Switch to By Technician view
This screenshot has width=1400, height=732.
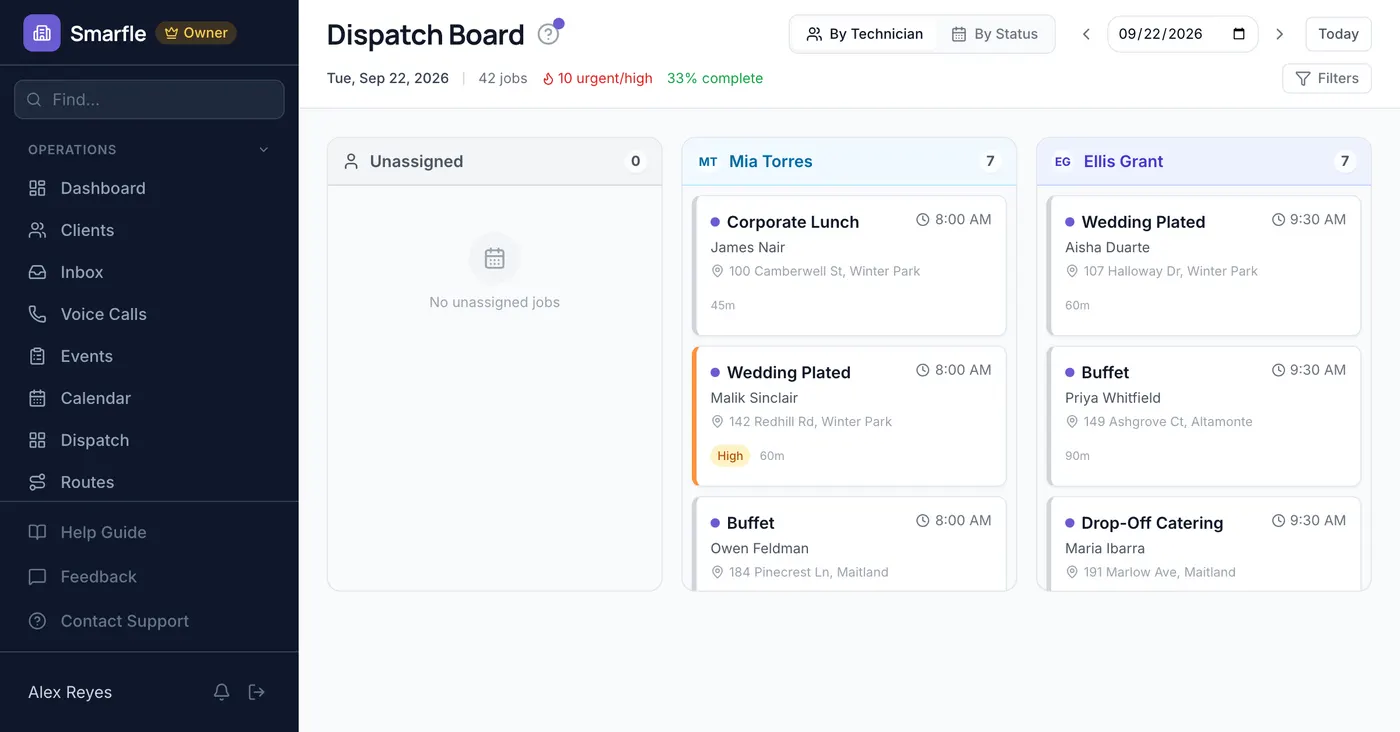pyautogui.click(x=864, y=34)
